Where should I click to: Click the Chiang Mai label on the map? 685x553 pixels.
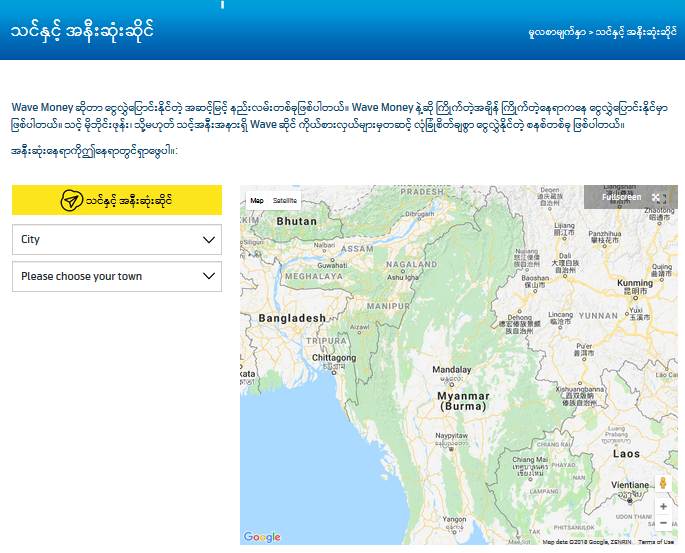(x=530, y=460)
